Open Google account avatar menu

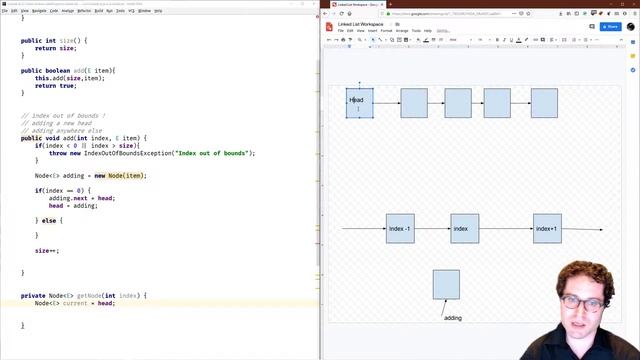click(631, 27)
